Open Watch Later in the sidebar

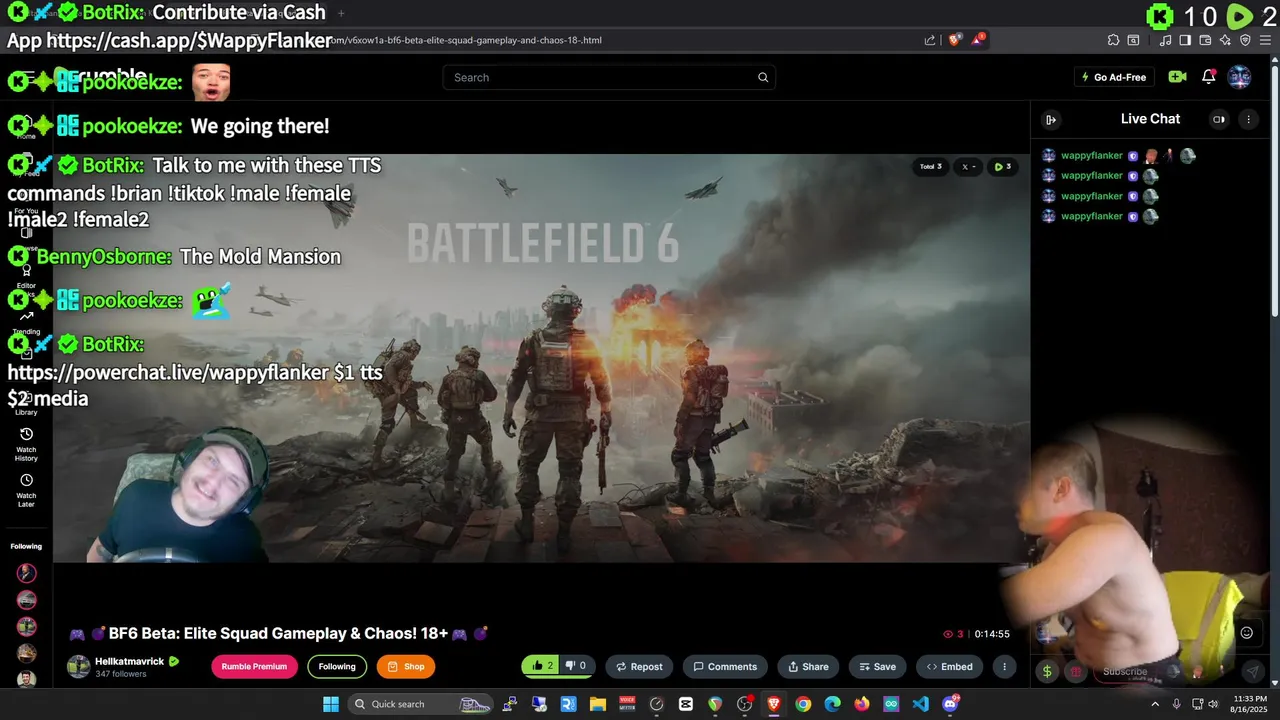click(26, 490)
